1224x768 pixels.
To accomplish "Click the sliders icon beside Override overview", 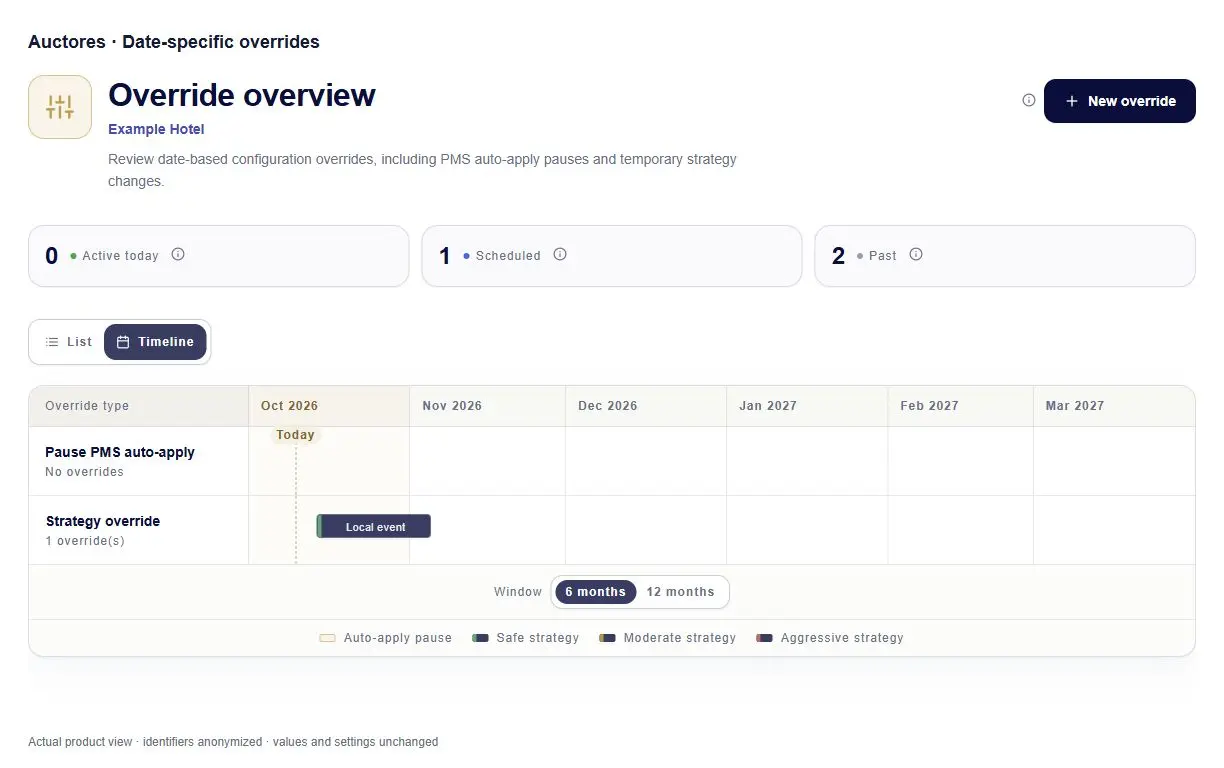I will pyautogui.click(x=60, y=107).
